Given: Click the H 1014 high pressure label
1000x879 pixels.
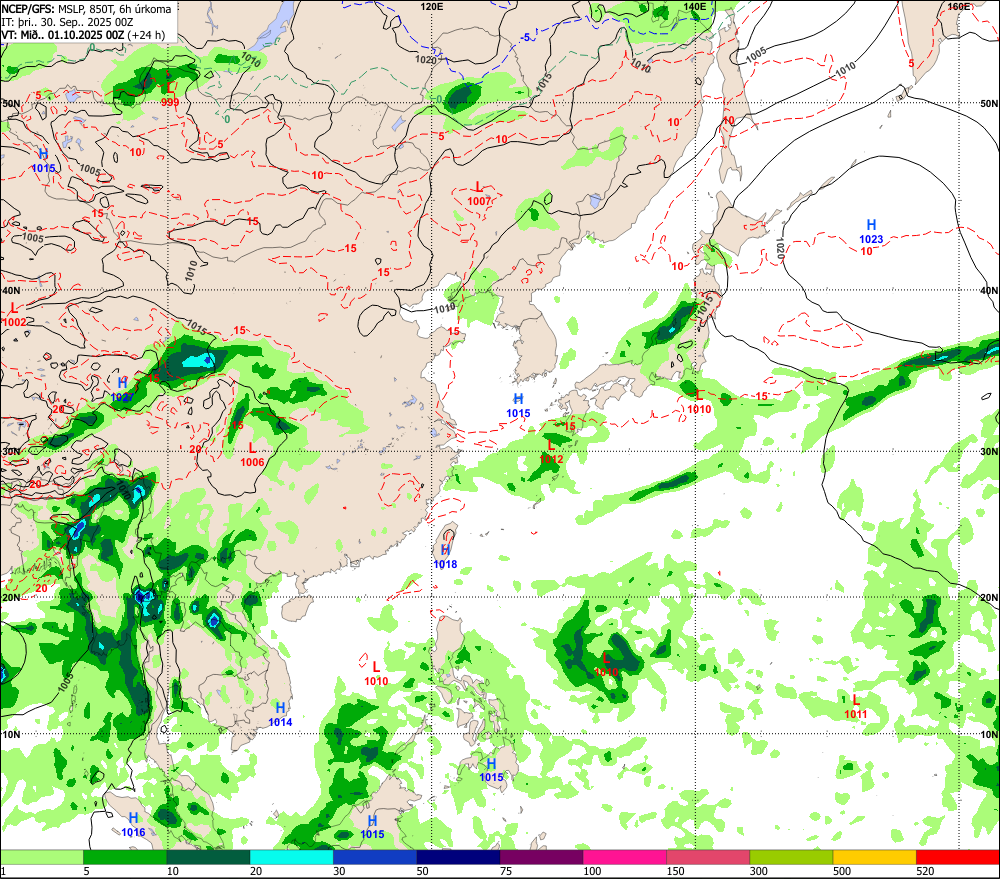Looking at the screenshot, I should 280,714.
